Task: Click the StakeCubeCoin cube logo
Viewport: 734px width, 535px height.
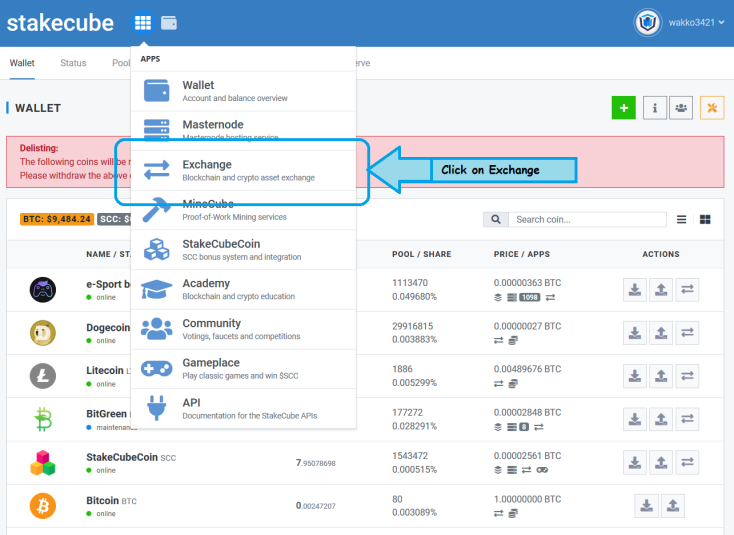Action: 43,462
